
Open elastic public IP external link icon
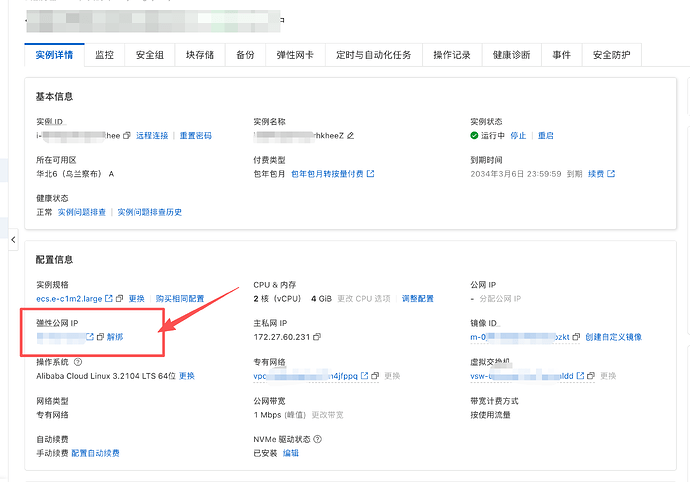click(90, 337)
